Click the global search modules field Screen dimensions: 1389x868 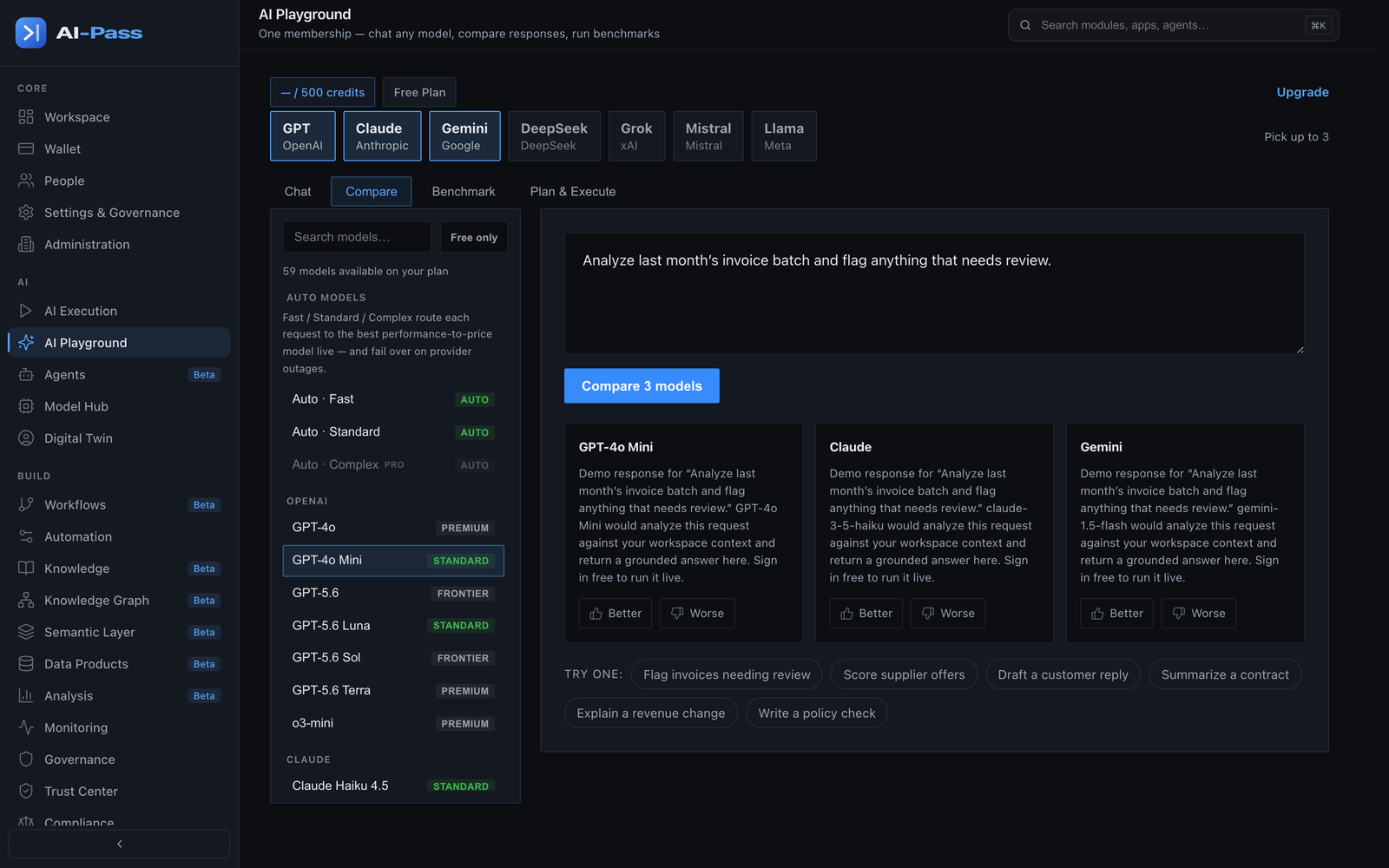(x=1174, y=25)
